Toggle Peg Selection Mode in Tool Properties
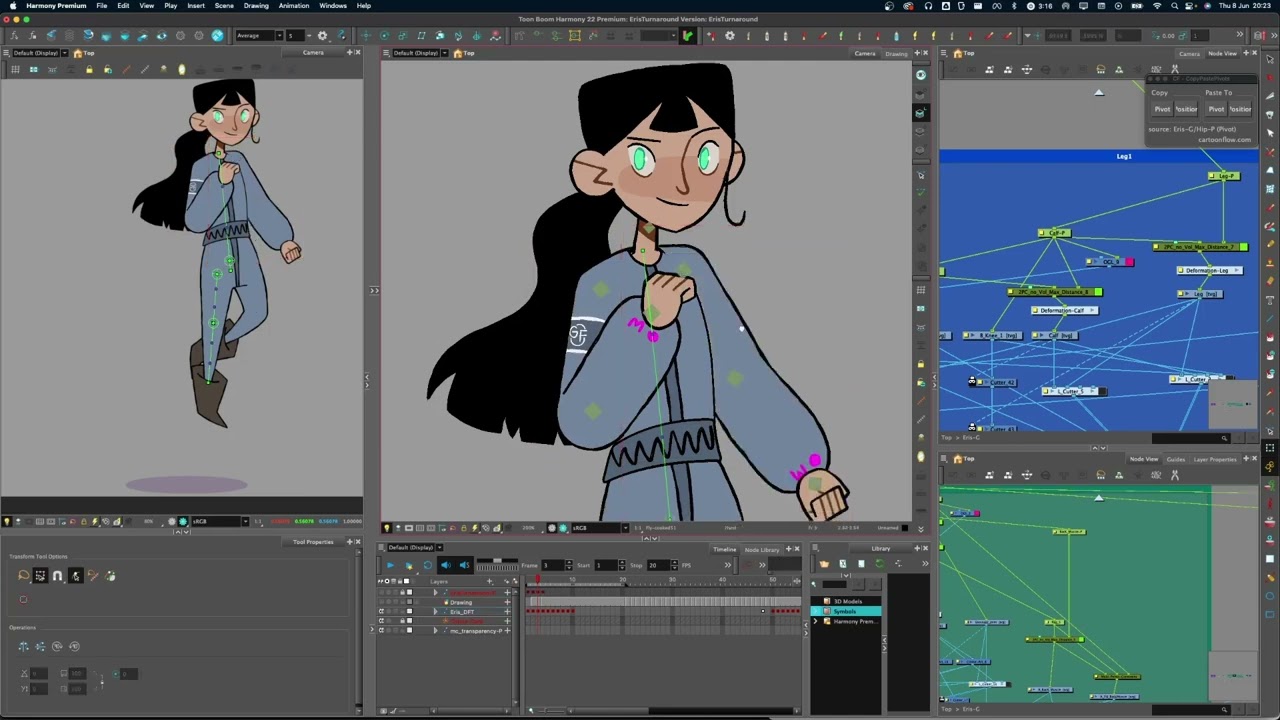This screenshot has width=1280, height=720. click(x=40, y=576)
